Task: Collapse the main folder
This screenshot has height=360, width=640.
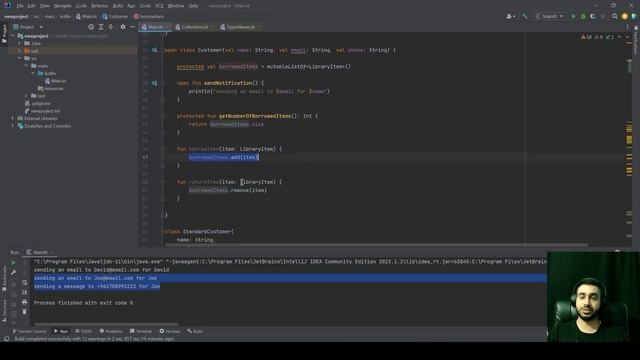Action: tap(26, 66)
